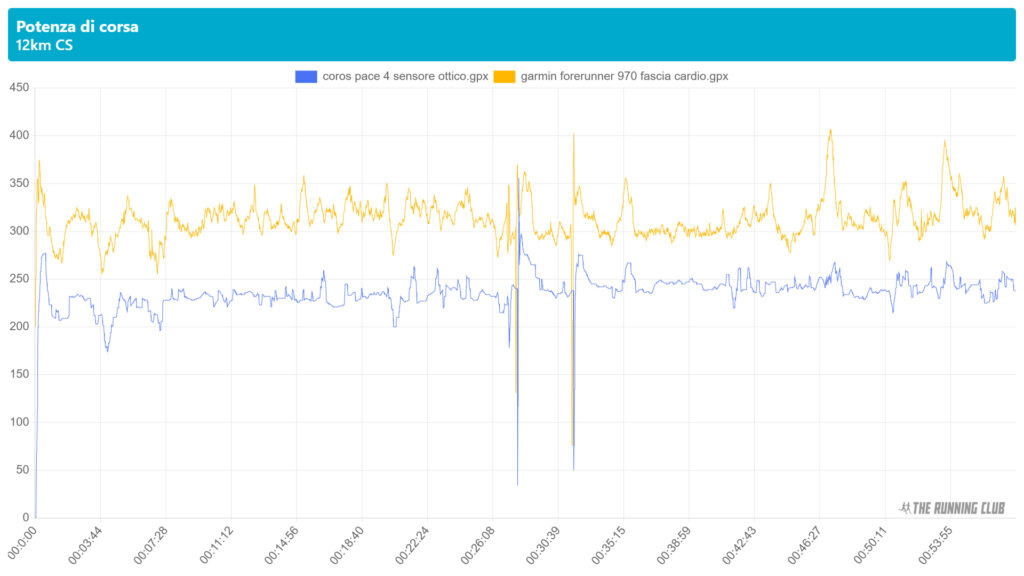
Task: Toggle the 'coros pace 4 sensore ottico.gpx' legend label
Action: click(405, 76)
